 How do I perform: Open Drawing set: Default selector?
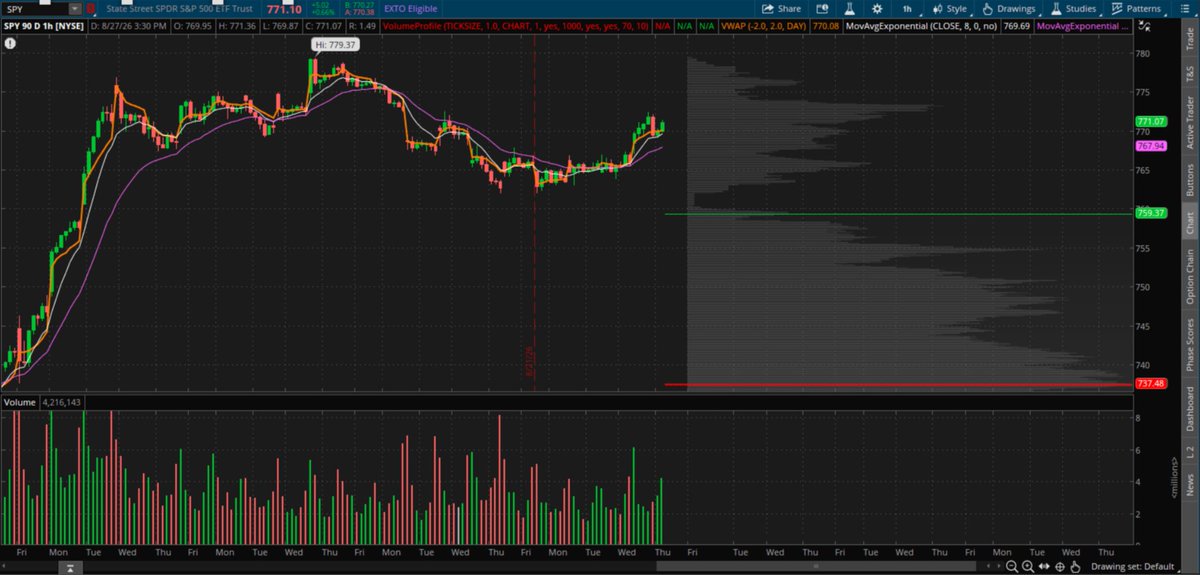coord(1132,566)
